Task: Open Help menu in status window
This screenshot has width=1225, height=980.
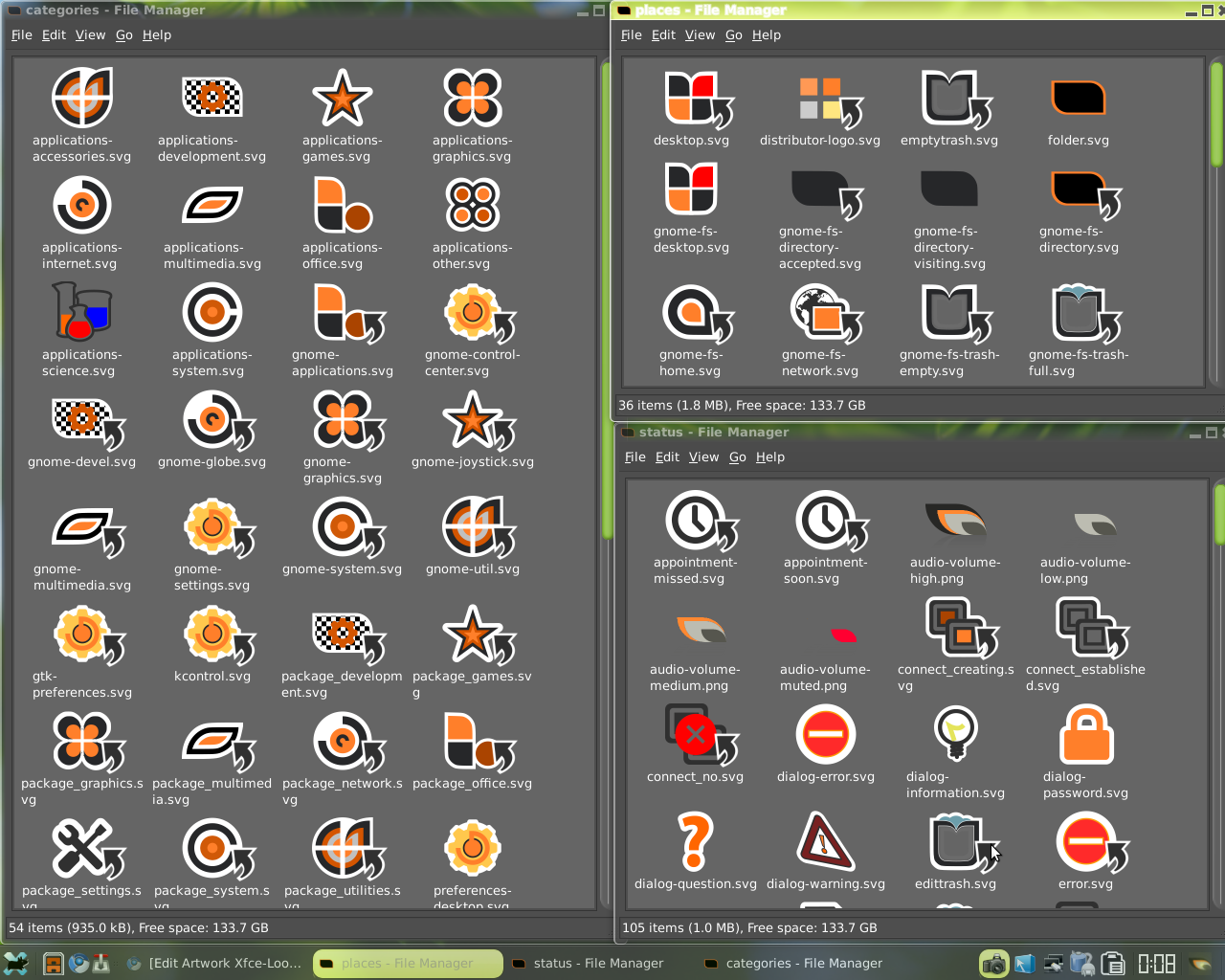Action: (x=770, y=457)
